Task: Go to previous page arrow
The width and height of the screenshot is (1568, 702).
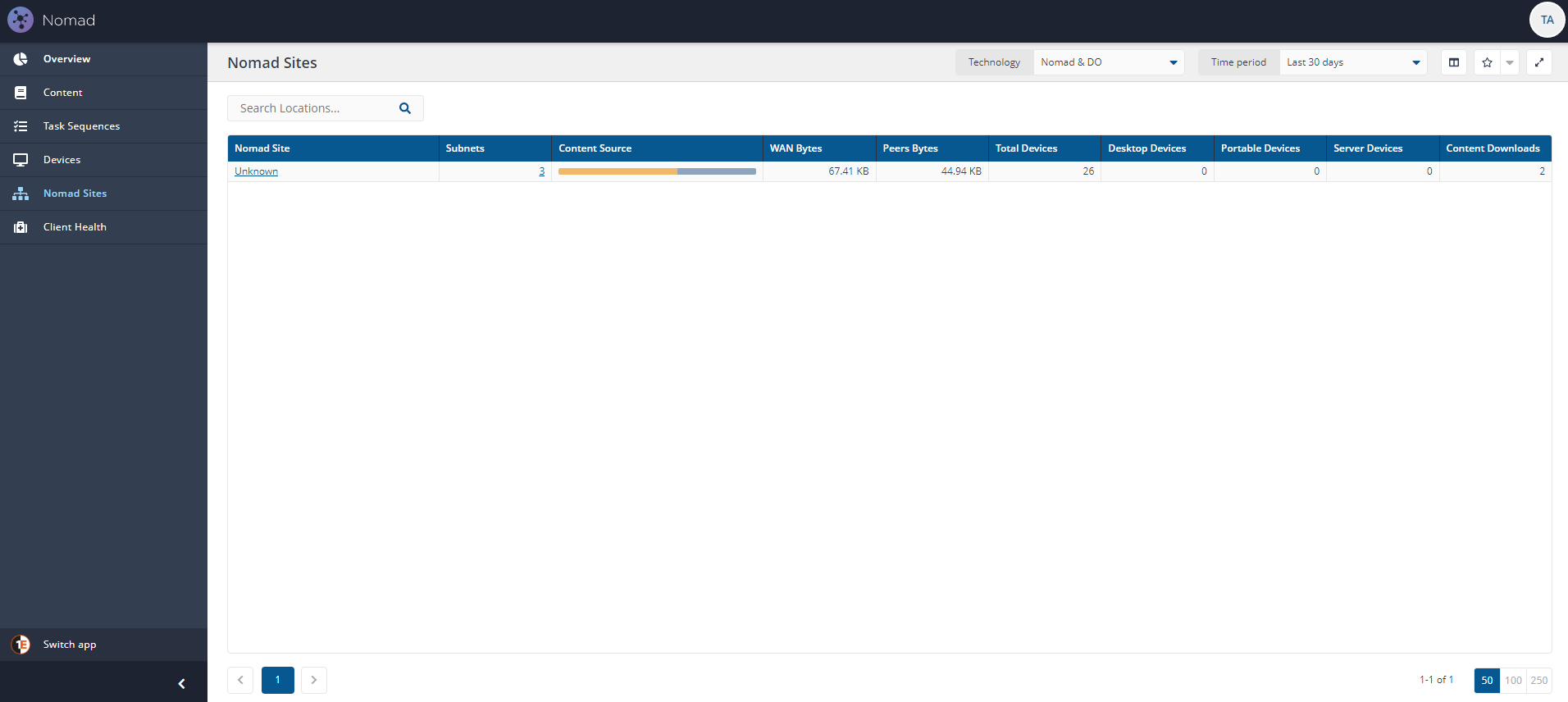Action: 240,680
